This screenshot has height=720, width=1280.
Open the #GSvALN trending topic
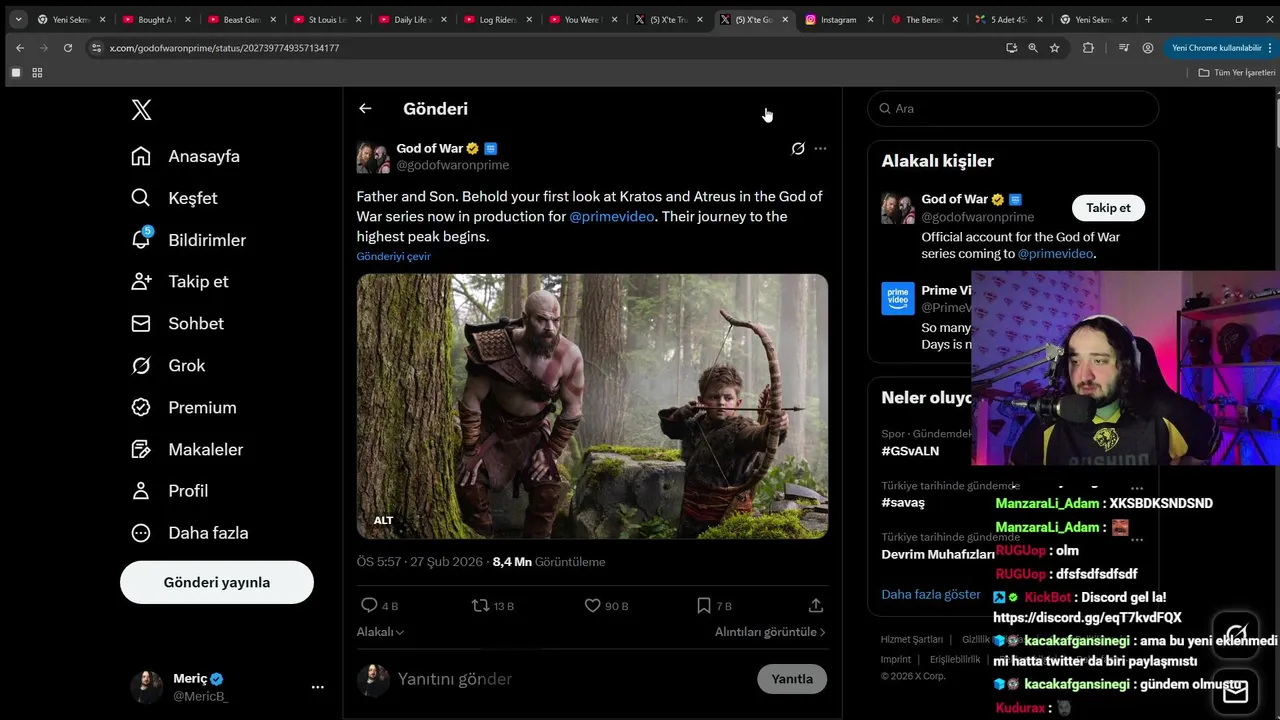(910, 451)
